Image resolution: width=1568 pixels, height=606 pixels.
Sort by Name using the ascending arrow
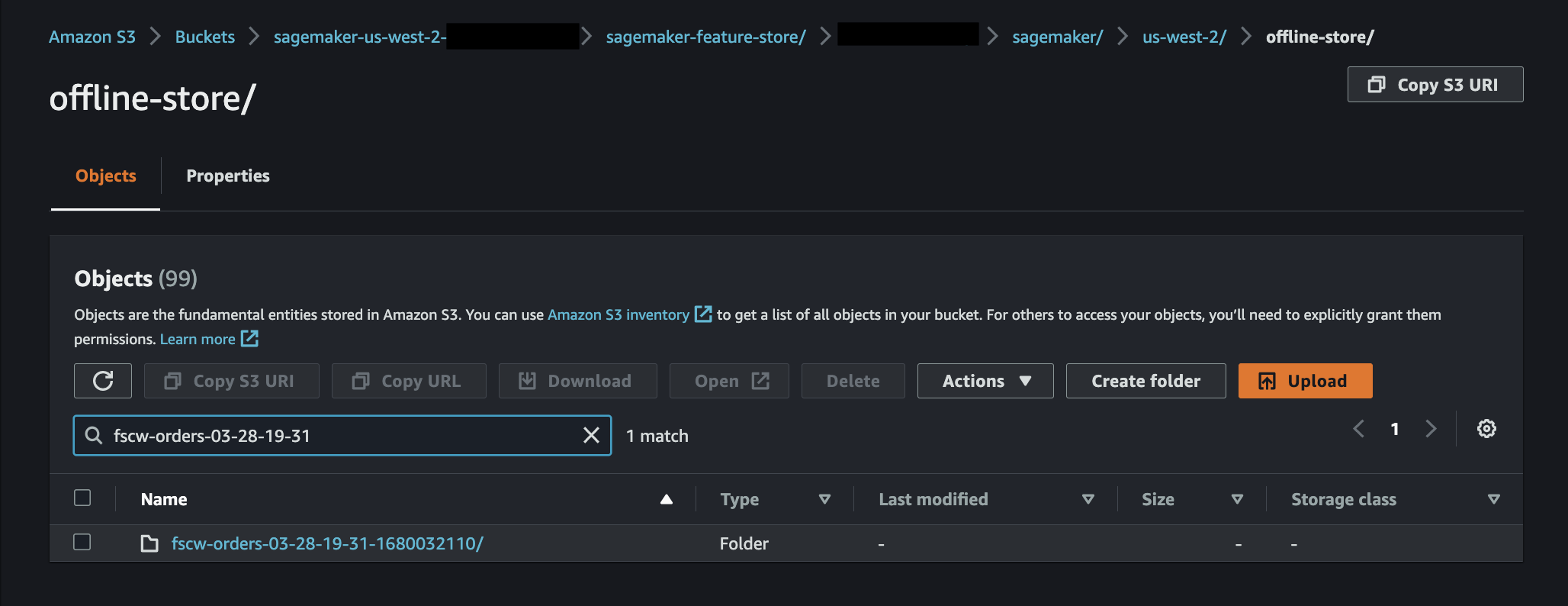[x=667, y=499]
